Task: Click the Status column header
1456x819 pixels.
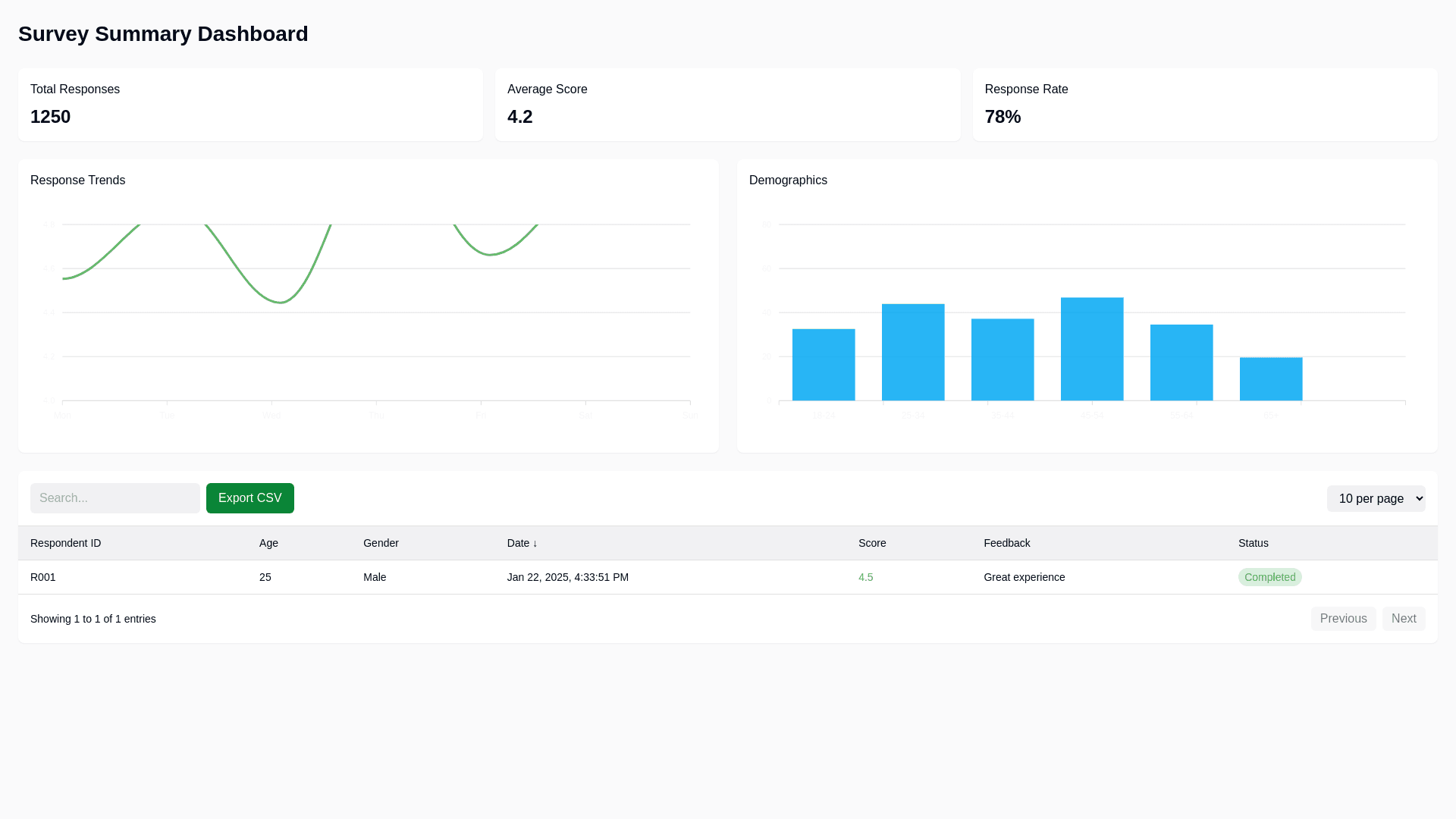Action: click(1253, 543)
